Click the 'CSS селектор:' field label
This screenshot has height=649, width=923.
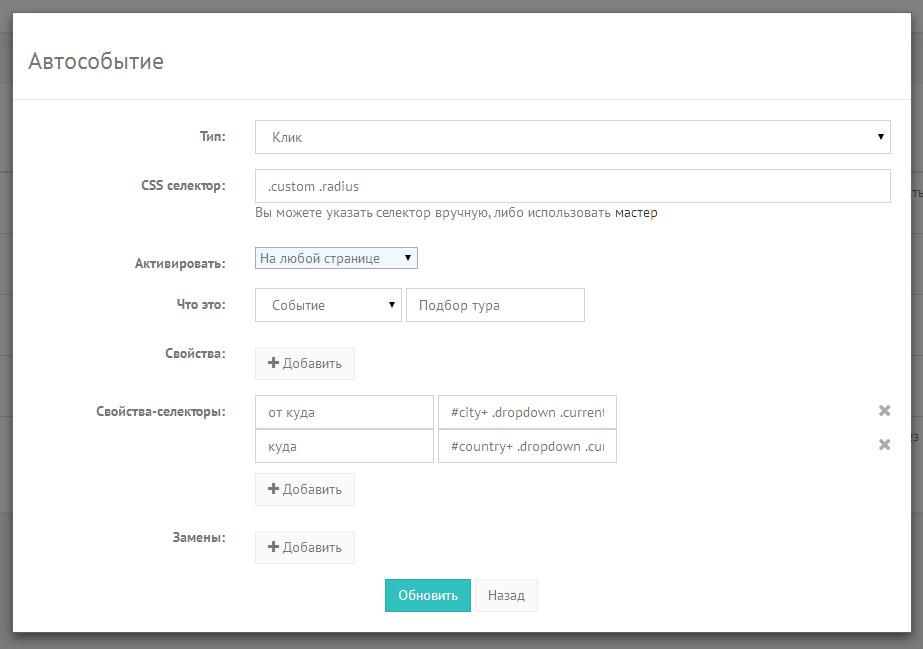pyautogui.click(x=183, y=185)
